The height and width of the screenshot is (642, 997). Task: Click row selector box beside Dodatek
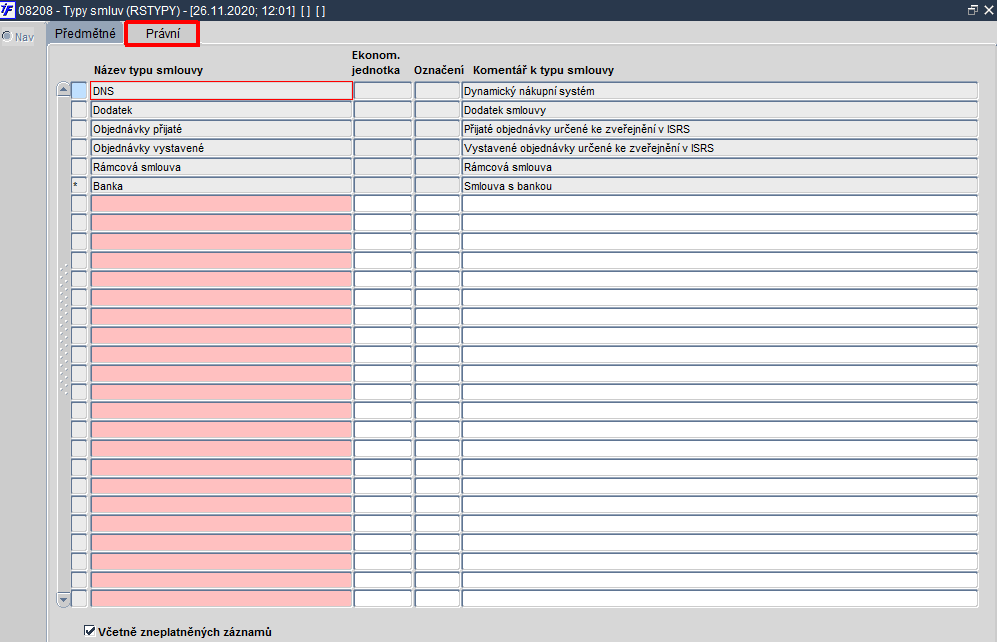pos(79,110)
